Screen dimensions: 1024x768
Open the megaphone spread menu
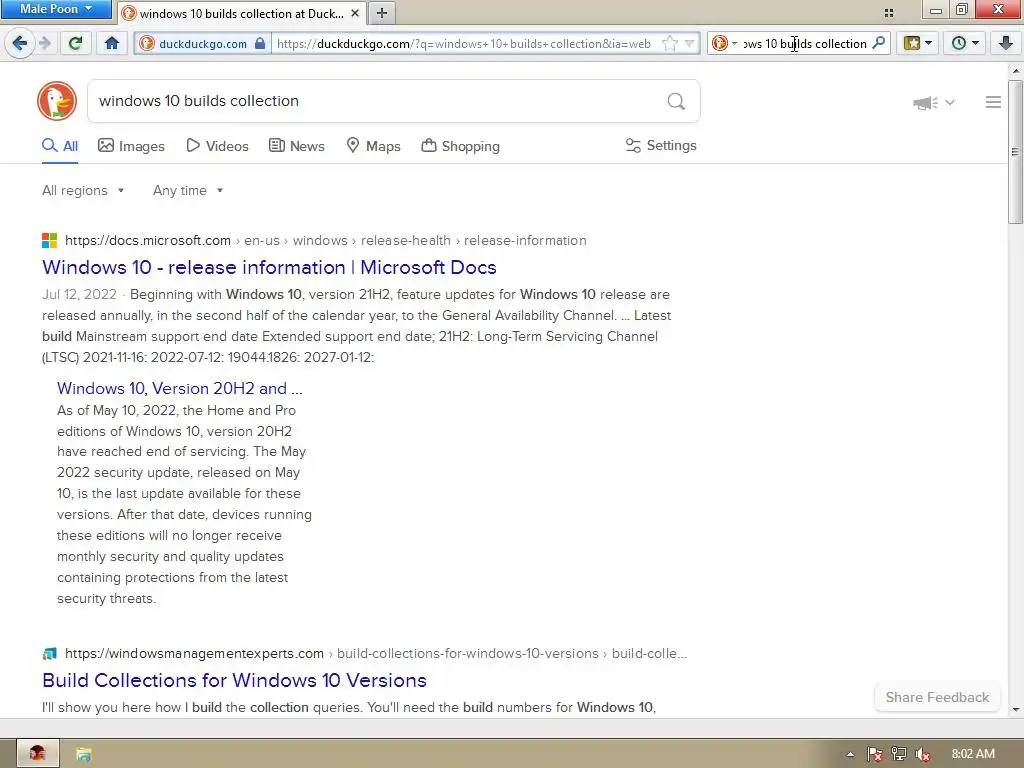coord(933,103)
